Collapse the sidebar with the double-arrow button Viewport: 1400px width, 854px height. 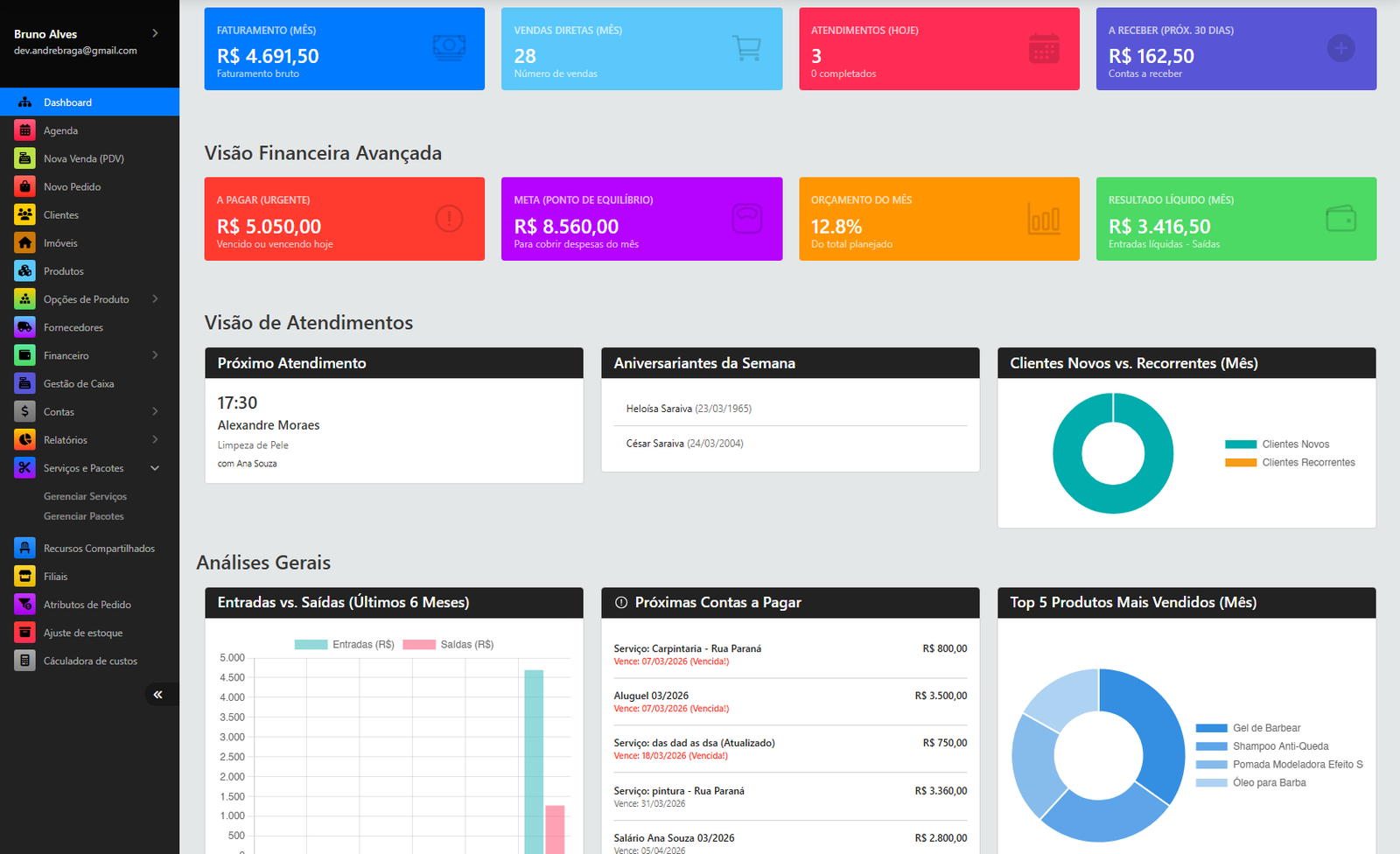(160, 693)
